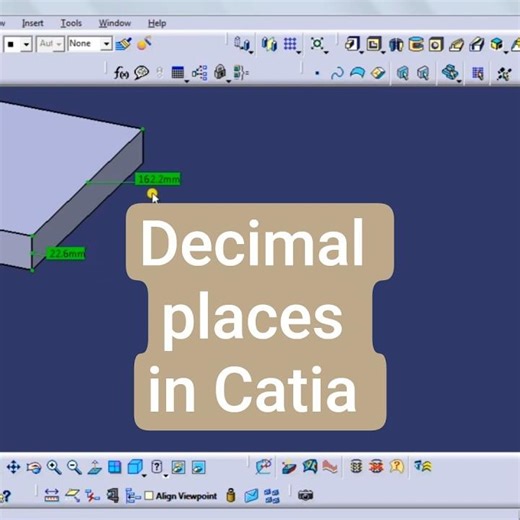The width and height of the screenshot is (520, 520).
Task: Click the Painter brush icon
Action: (x=123, y=44)
